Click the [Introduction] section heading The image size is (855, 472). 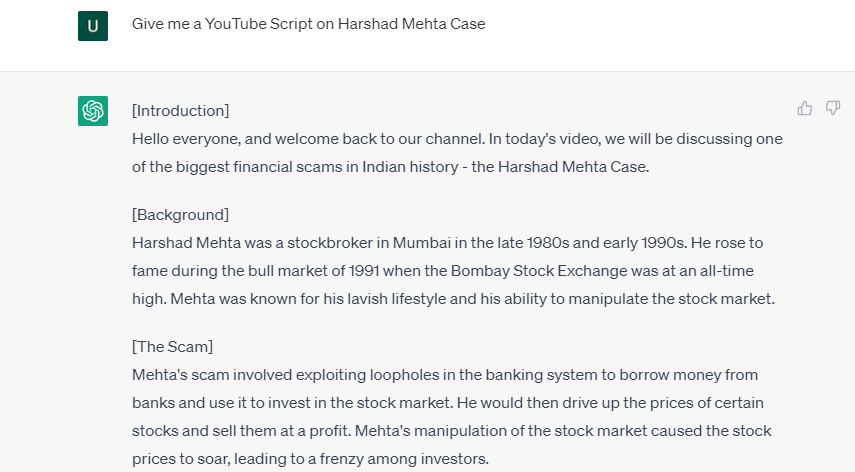click(180, 110)
